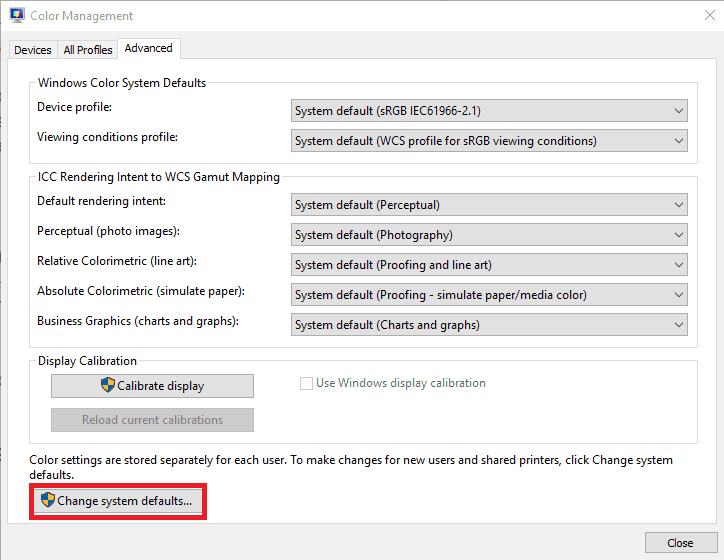This screenshot has width=724, height=560.
Task: Open the Device profile dropdown
Action: tap(489, 111)
